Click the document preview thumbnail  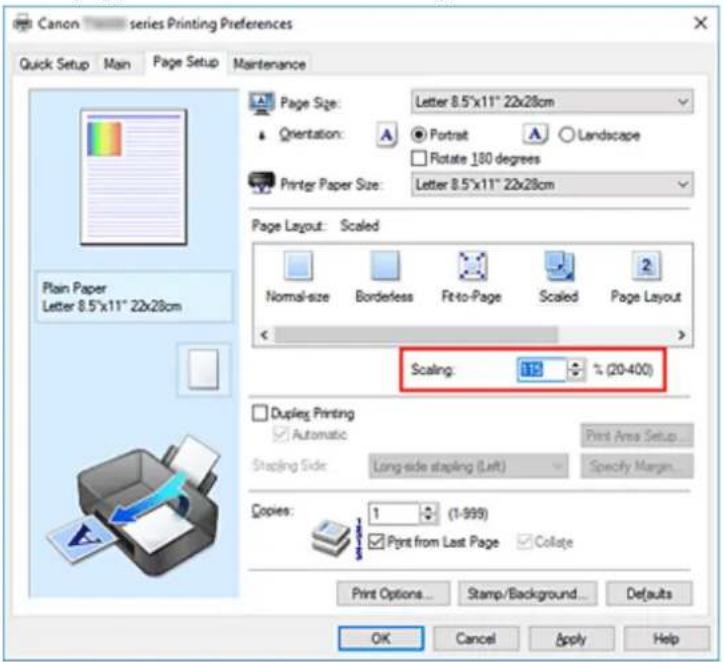134,177
